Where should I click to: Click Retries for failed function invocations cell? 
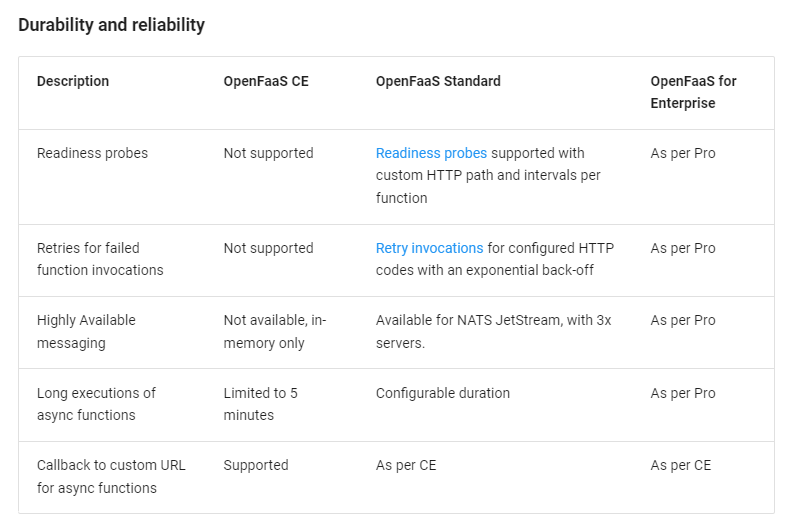(100, 259)
